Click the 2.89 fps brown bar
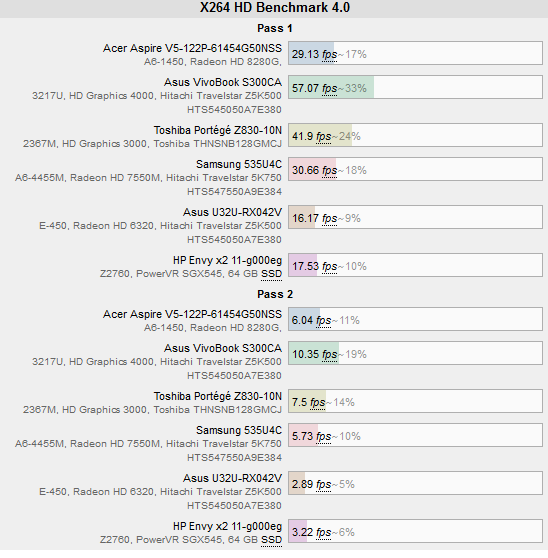Viewport: 548px width, 558px height. (x=297, y=483)
